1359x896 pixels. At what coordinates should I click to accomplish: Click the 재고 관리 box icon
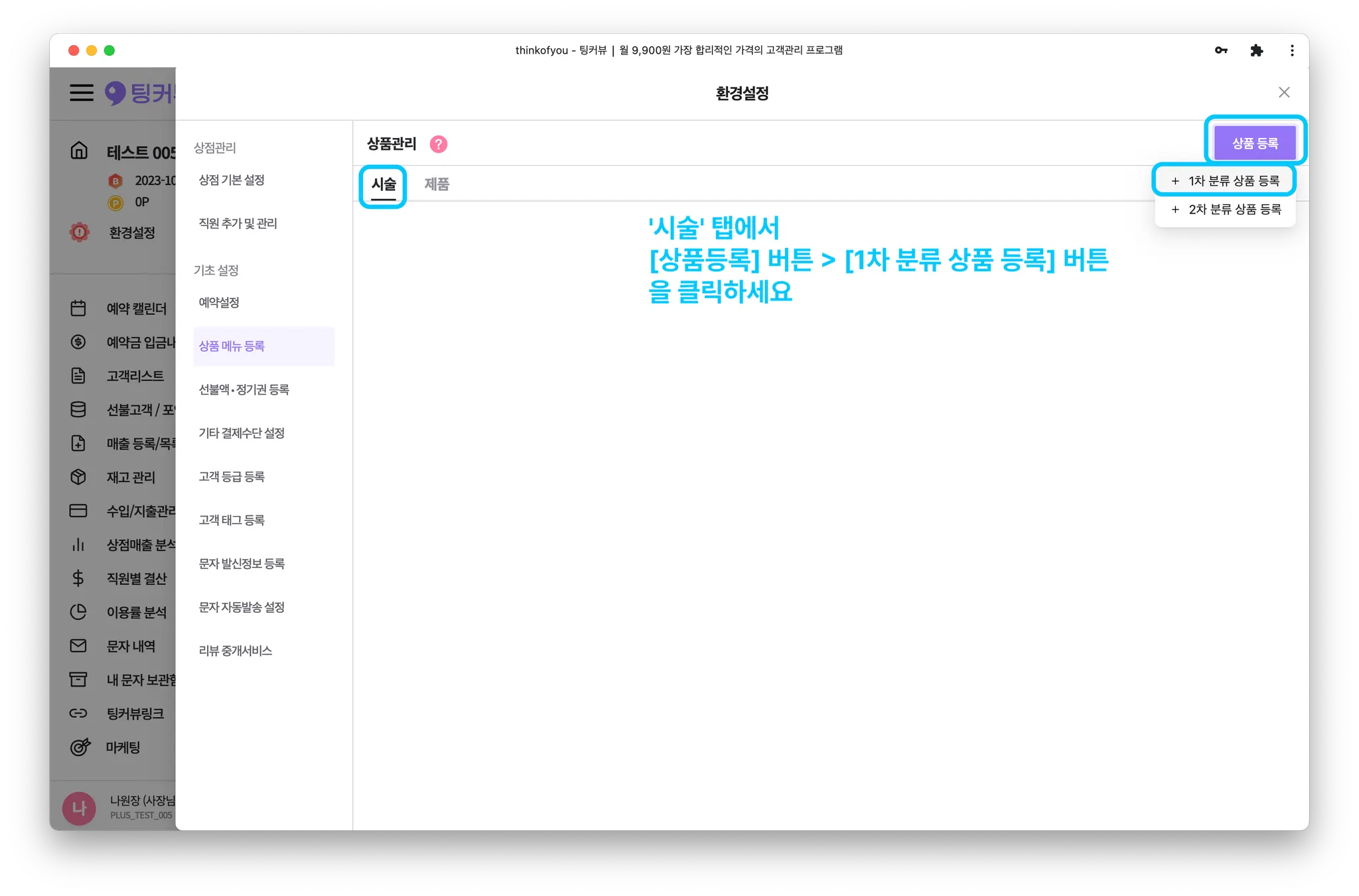pyautogui.click(x=78, y=477)
